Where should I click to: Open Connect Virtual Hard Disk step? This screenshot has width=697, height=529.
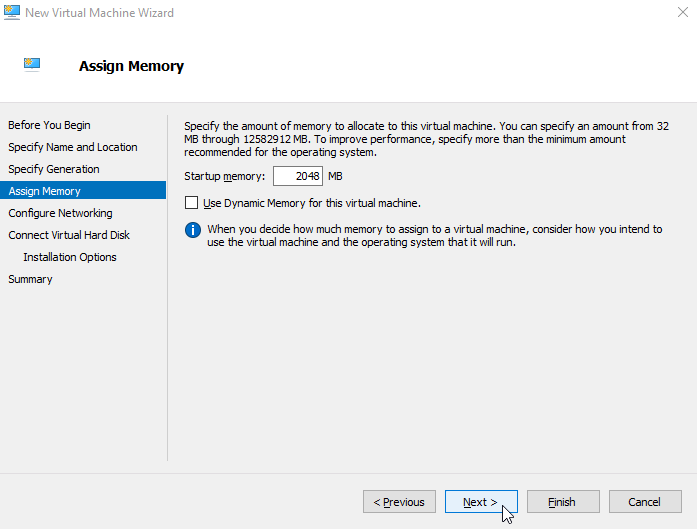69,235
